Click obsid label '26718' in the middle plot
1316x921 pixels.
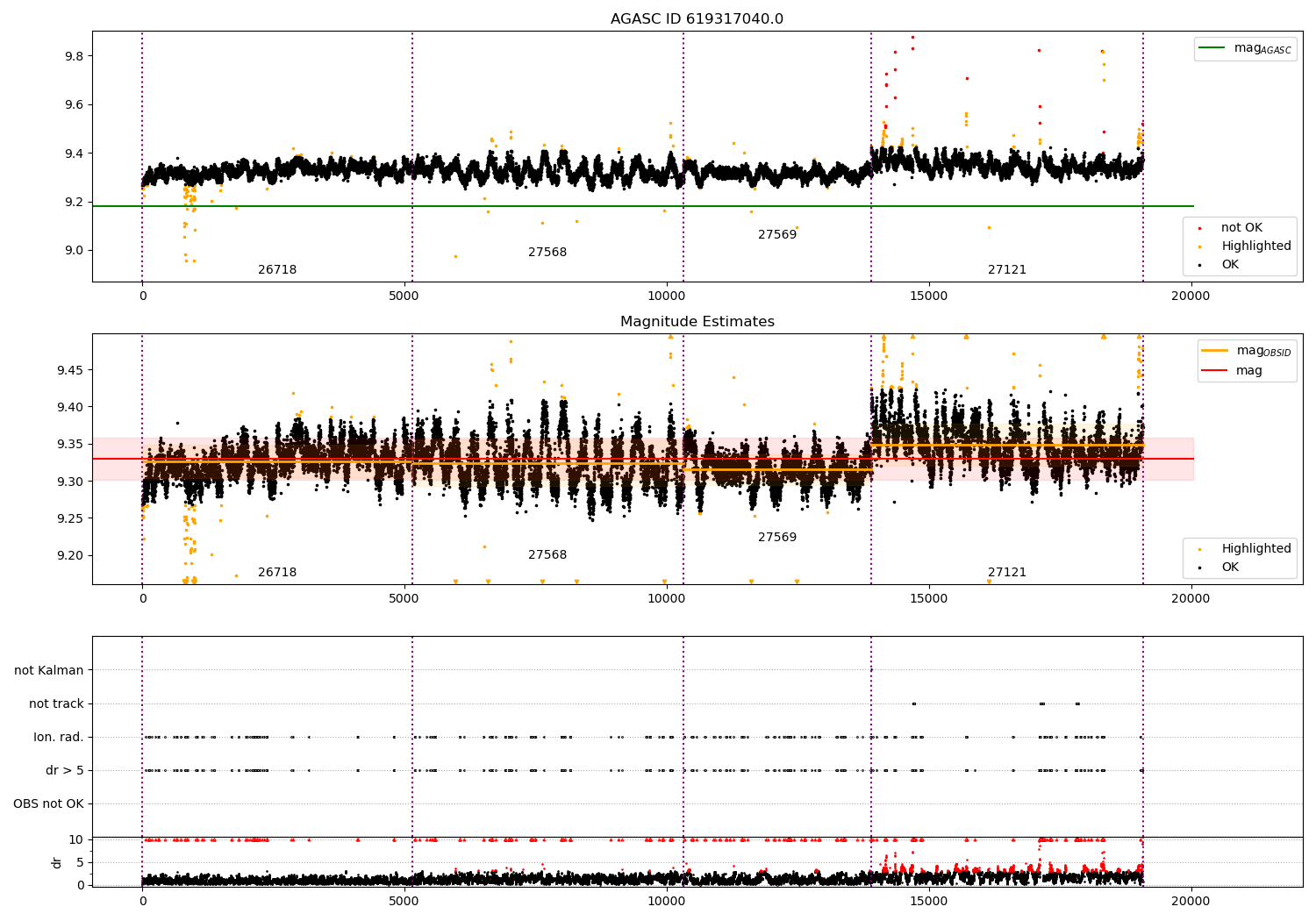[x=277, y=573]
